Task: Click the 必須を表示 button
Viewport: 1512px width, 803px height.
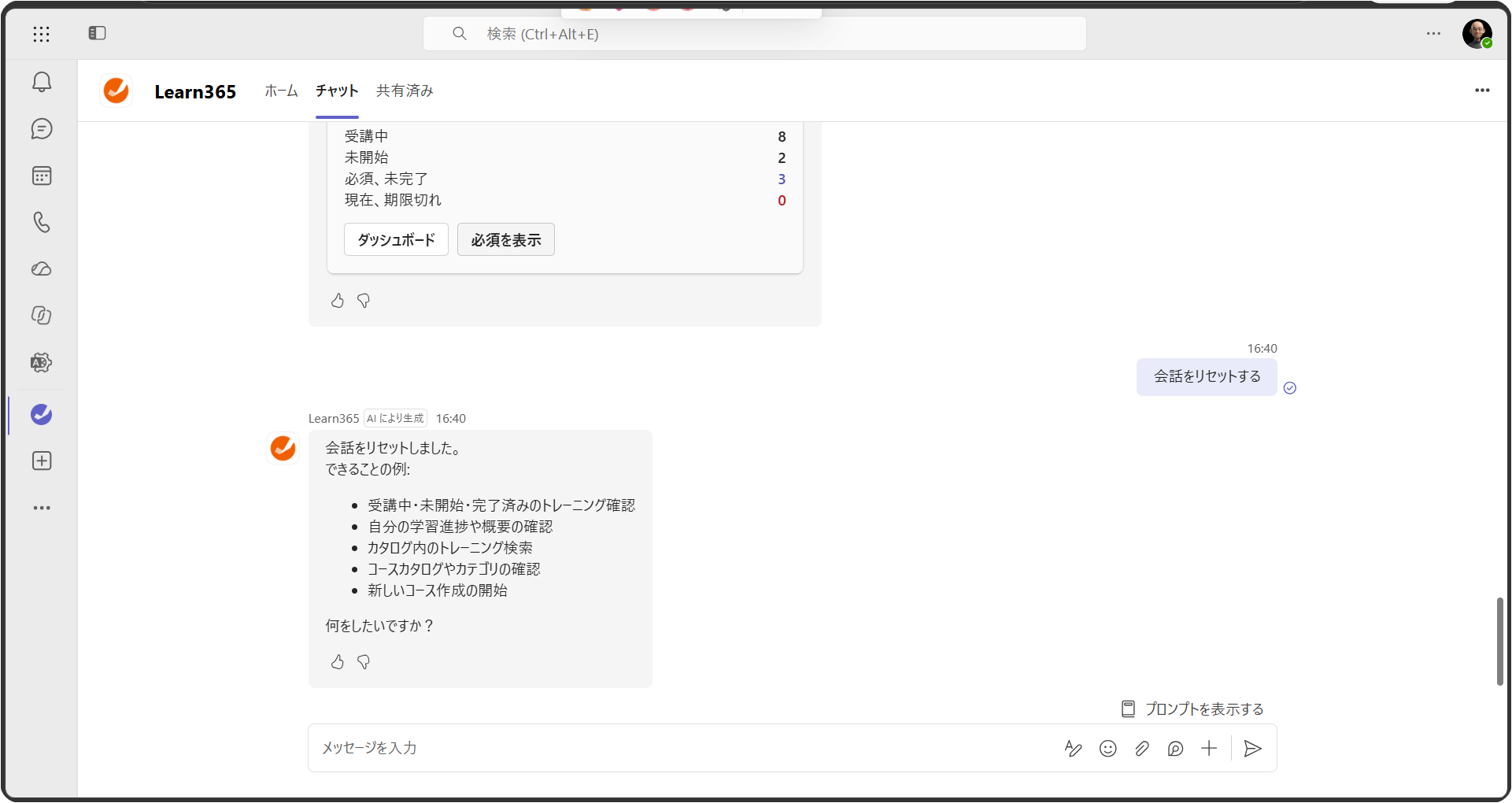Action: point(506,239)
